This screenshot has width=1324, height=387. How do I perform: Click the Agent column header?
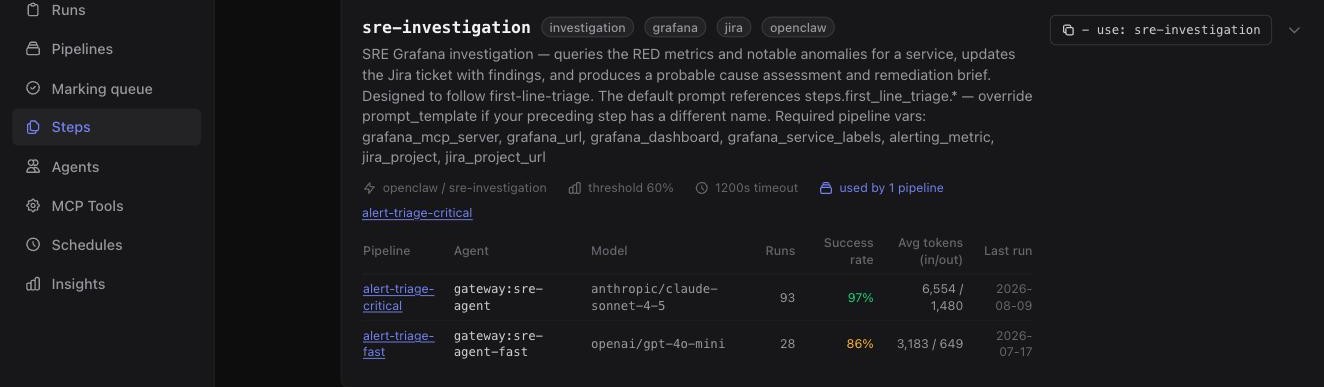[x=471, y=251]
